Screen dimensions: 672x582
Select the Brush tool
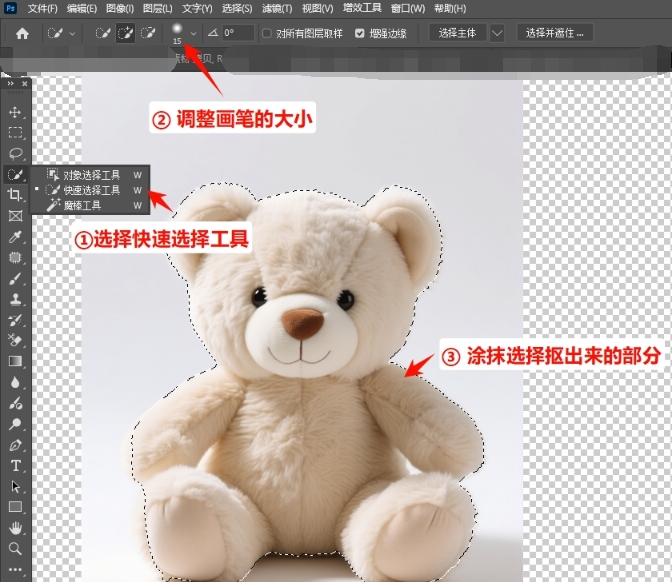pyautogui.click(x=15, y=279)
